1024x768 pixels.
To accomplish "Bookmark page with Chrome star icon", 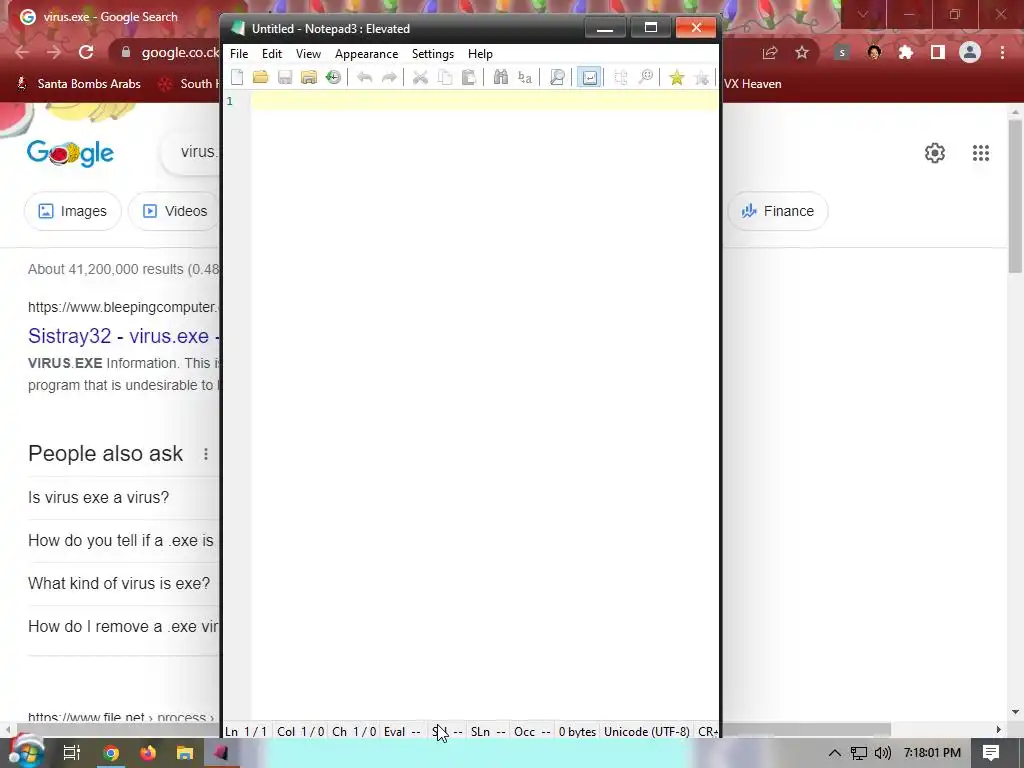I will click(x=802, y=53).
